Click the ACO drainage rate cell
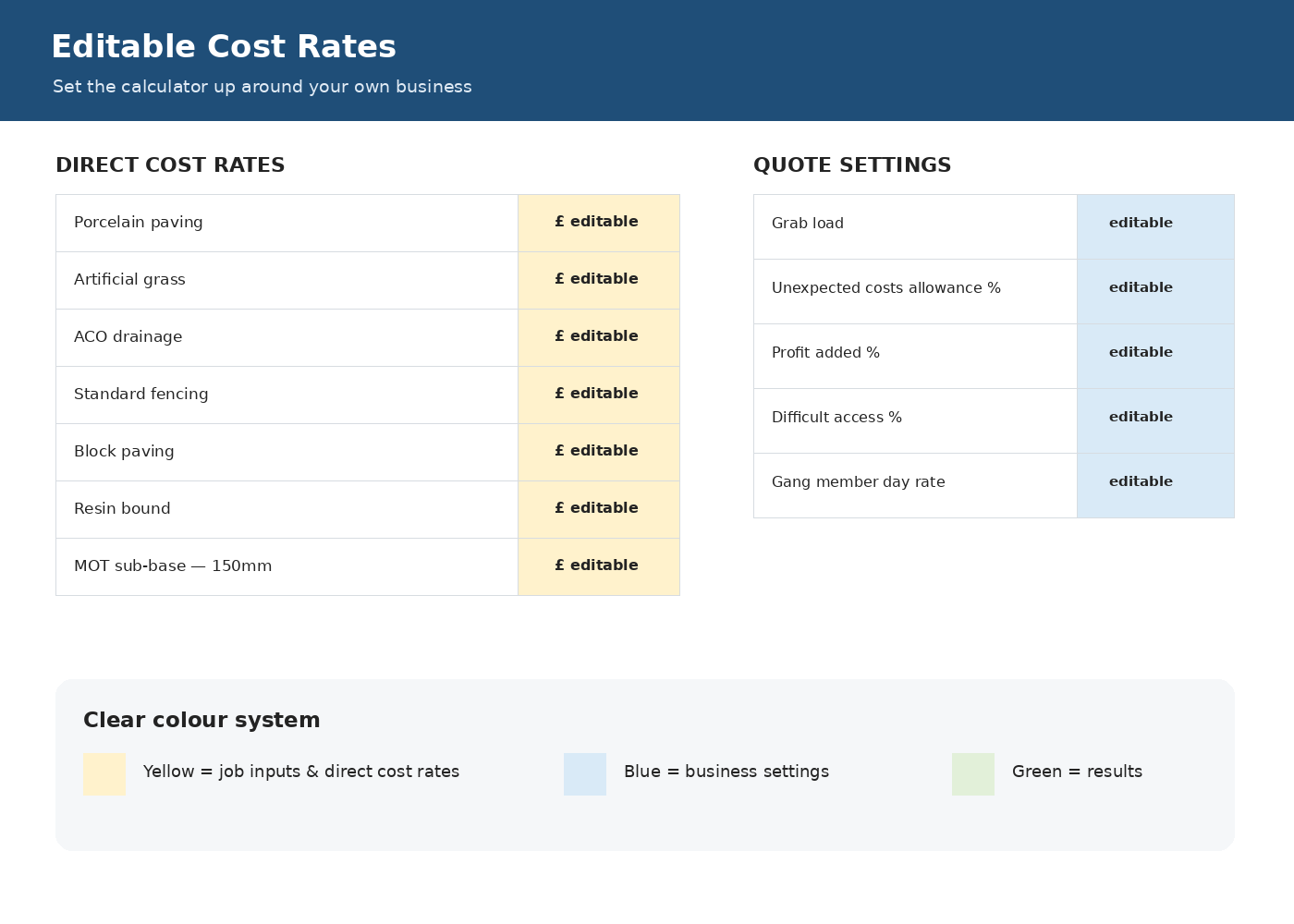 599,337
